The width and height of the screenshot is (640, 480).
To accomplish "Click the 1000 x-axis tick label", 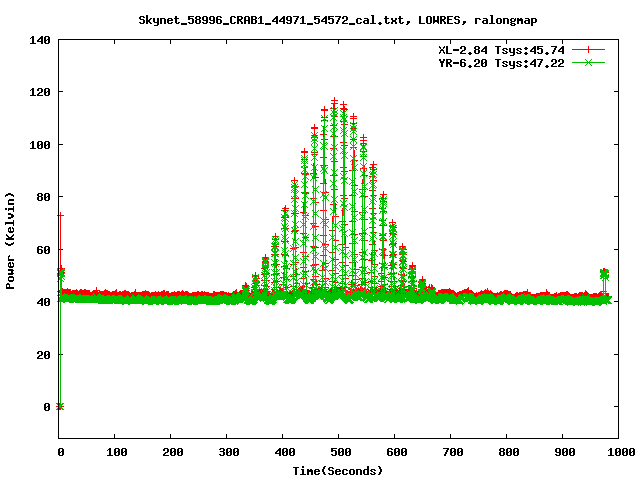I will (620, 452).
